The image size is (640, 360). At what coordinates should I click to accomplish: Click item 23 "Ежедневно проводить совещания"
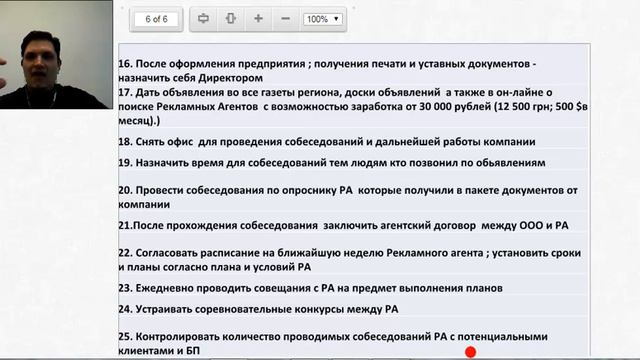pyautogui.click(x=310, y=288)
